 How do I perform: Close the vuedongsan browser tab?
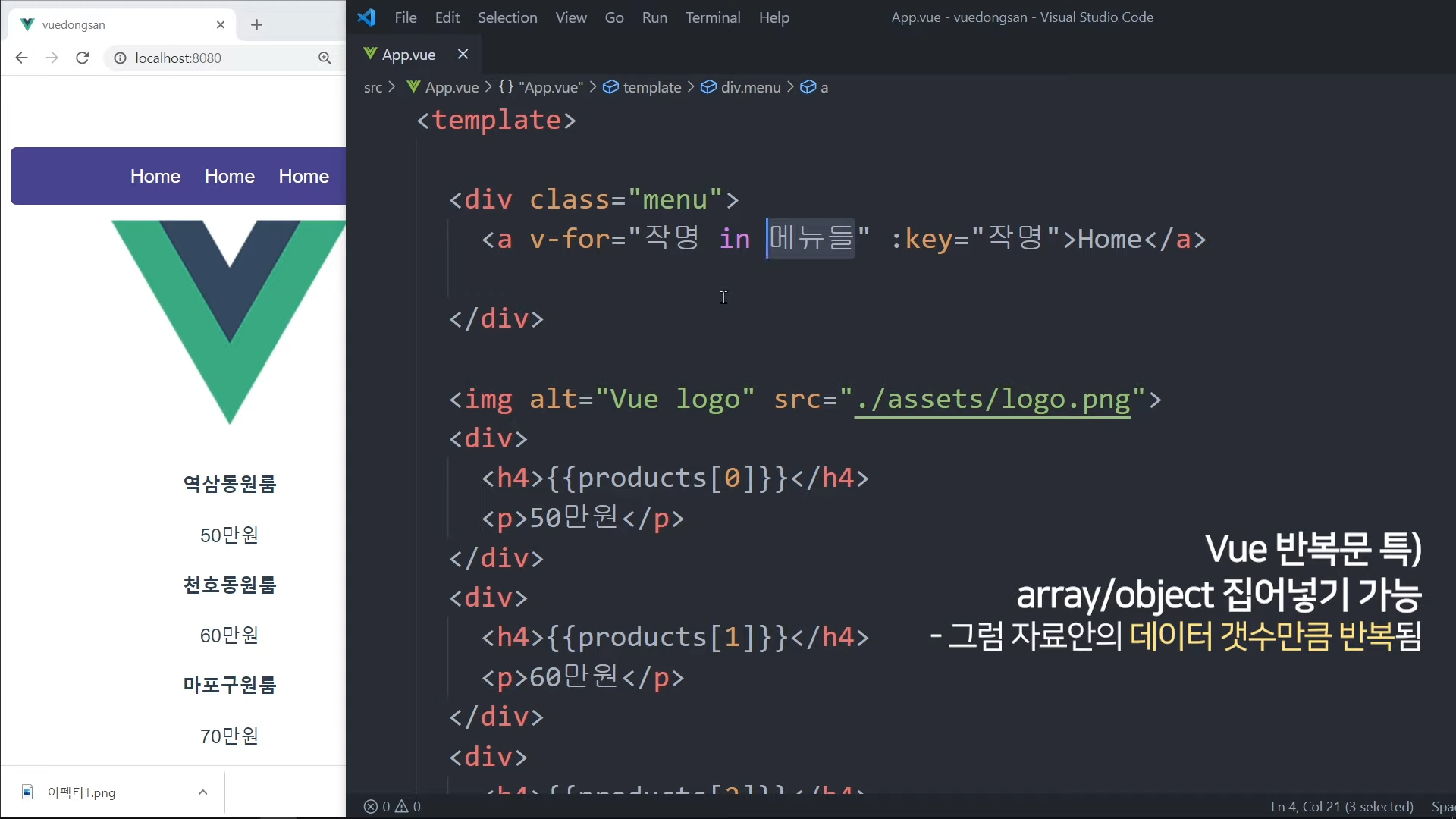(x=221, y=24)
